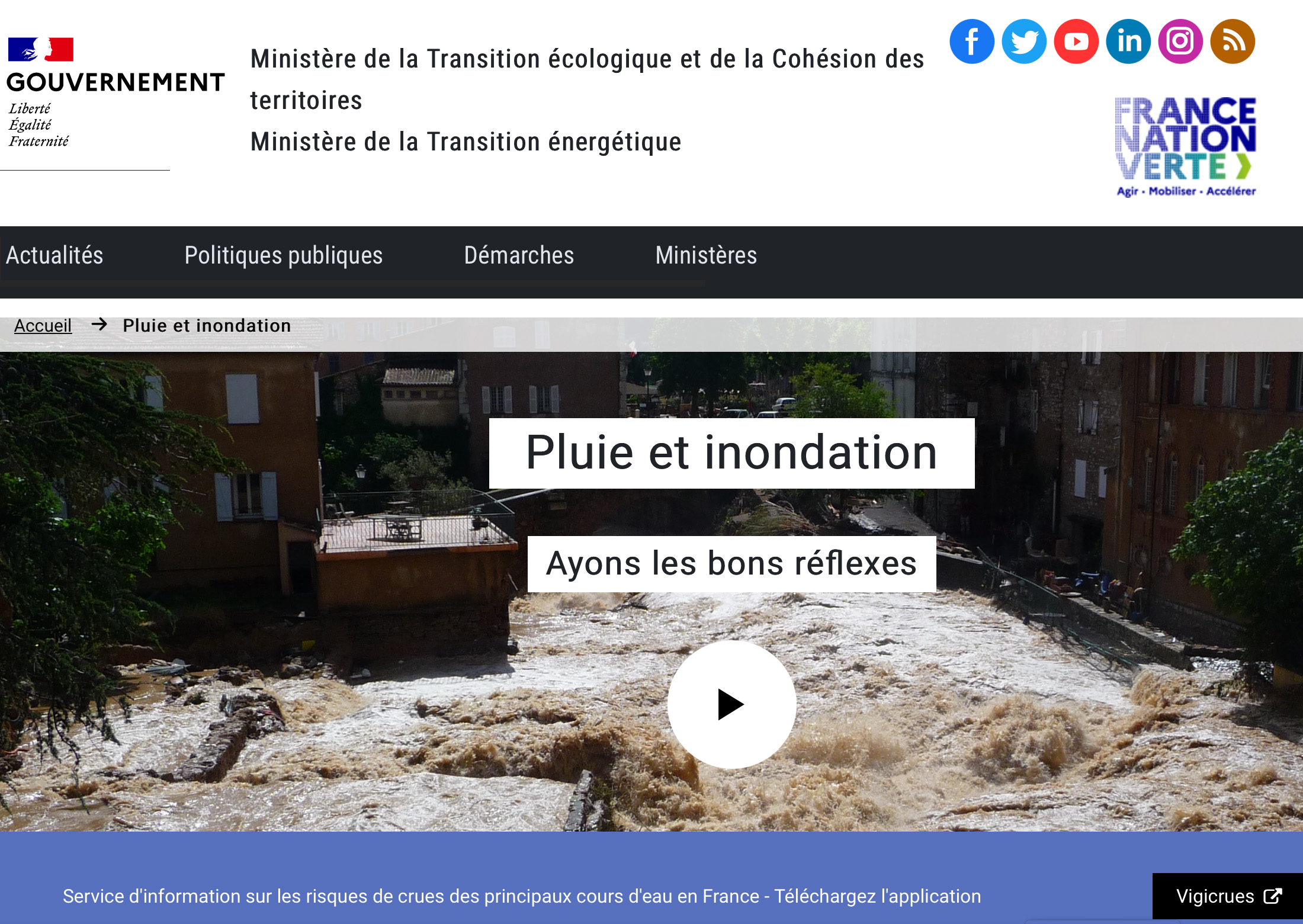
Task: Open the Twitter social icon
Action: coord(1024,41)
